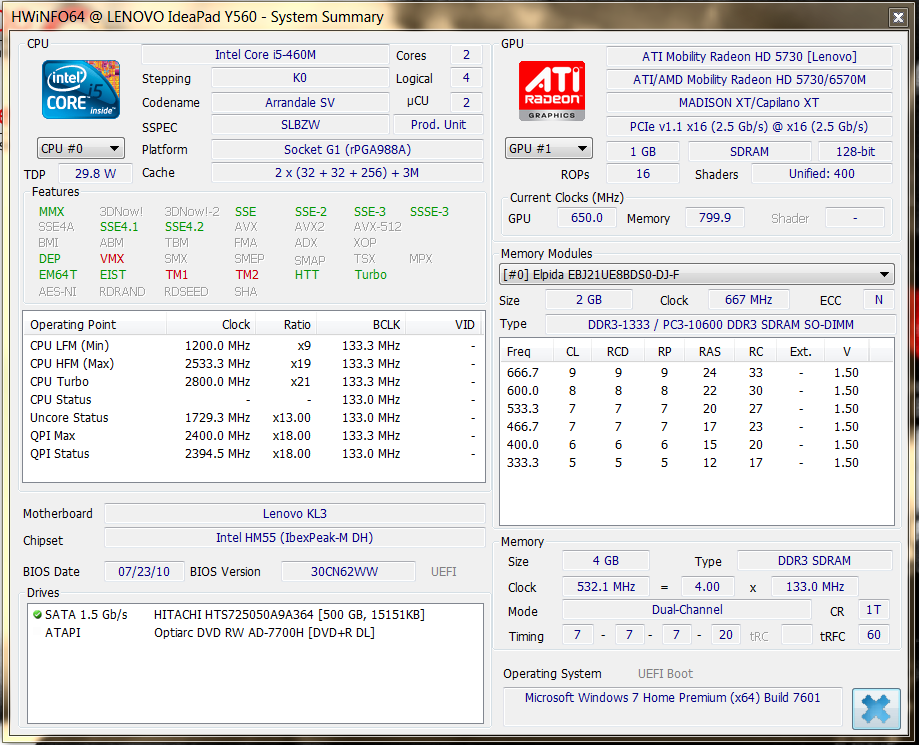Expand the Elpida memory module dropdown
The width and height of the screenshot is (919, 745).
pos(697,274)
